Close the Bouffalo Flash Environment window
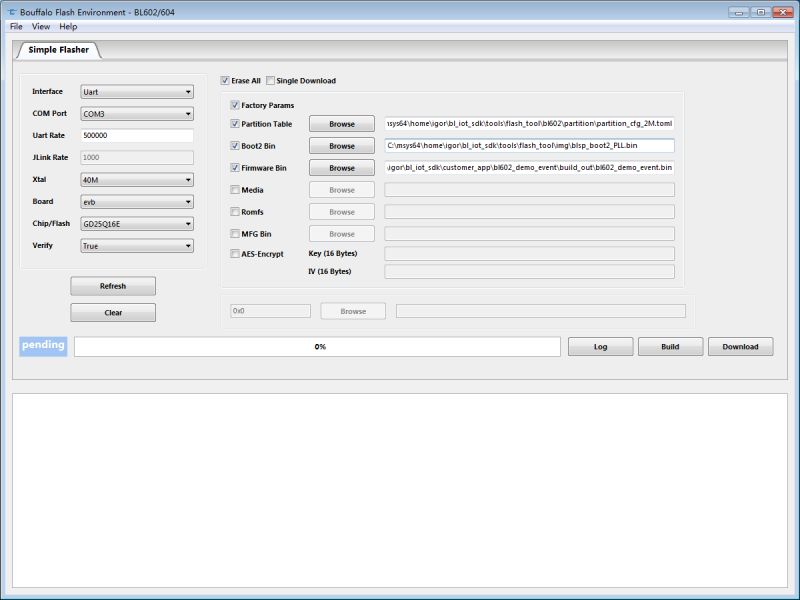Image resolution: width=800 pixels, height=600 pixels. tap(783, 12)
